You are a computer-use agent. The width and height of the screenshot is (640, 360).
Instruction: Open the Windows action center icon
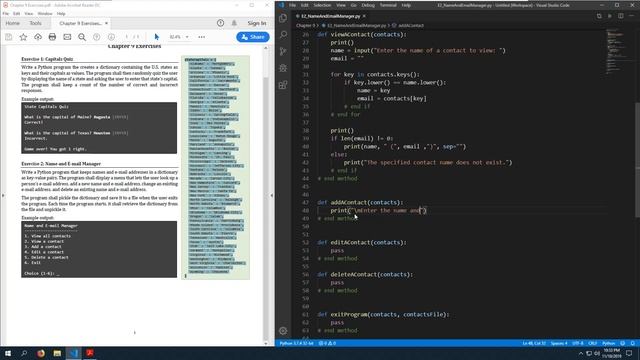[x=629, y=353]
